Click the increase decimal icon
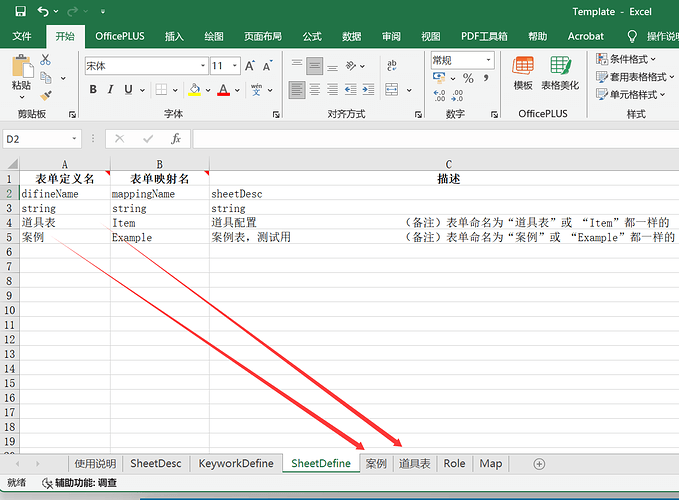Screen dimensions: 679x500 coord(439,95)
